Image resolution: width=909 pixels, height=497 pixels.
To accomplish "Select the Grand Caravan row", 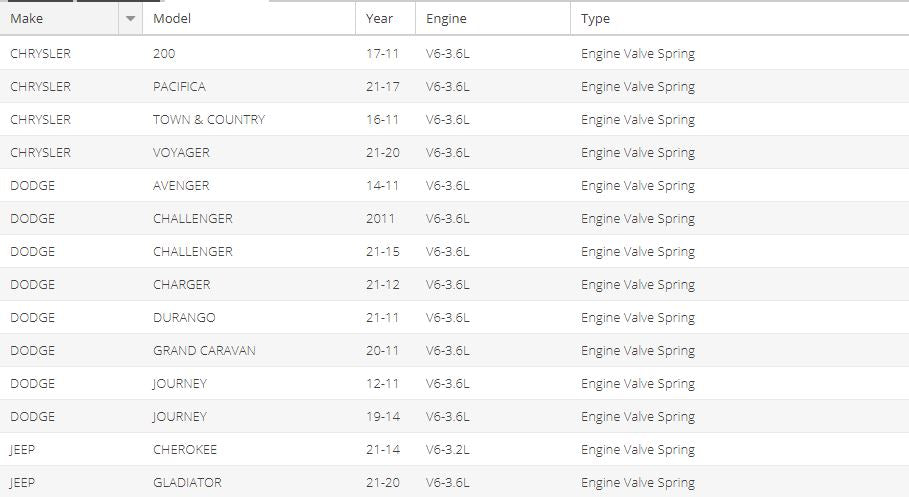I will pos(454,351).
